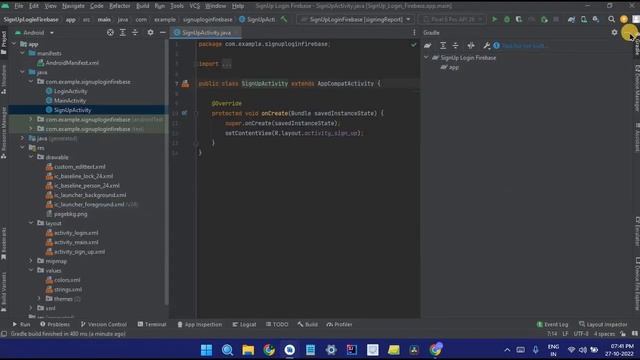The image size is (640, 360).
Task: Open the VCS menu
Action: (x=195, y=6)
